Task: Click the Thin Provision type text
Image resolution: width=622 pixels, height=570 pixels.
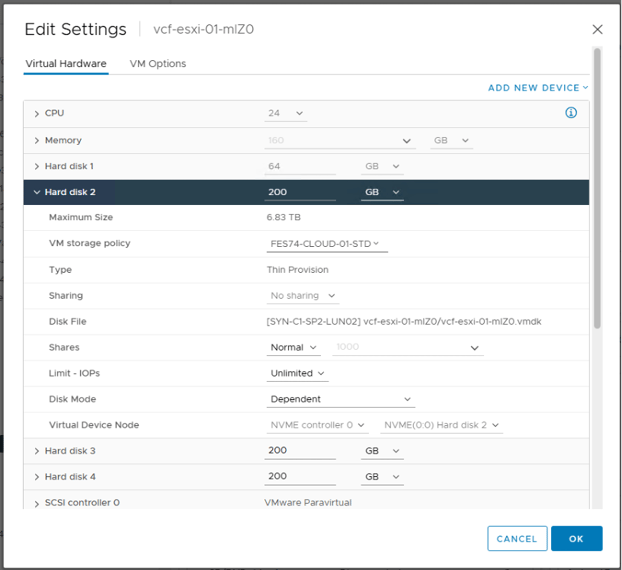Action: point(298,270)
